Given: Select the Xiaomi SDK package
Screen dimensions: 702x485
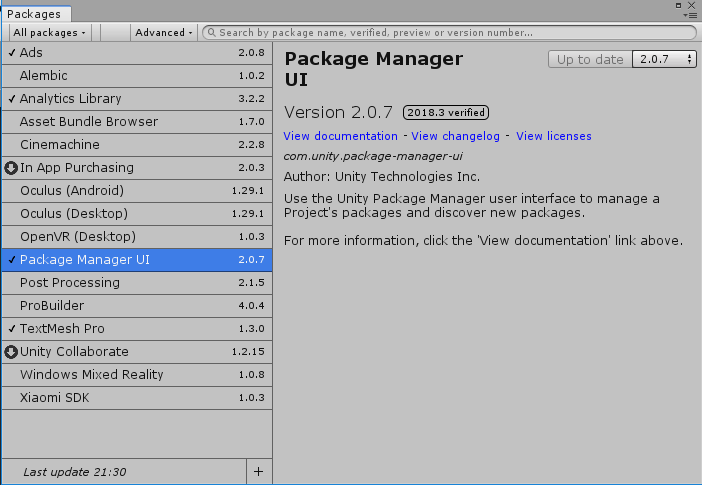Looking at the screenshot, I should pyautogui.click(x=137, y=398).
